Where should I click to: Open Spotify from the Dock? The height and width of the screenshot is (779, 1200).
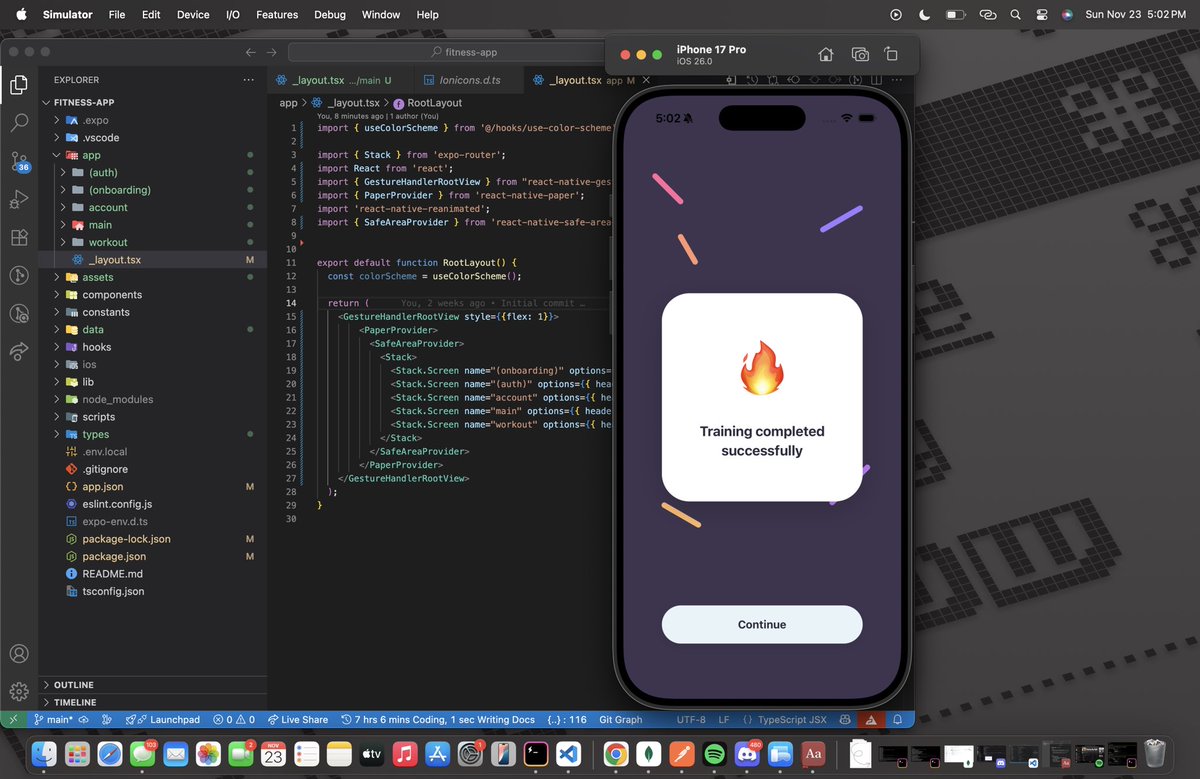click(714, 753)
